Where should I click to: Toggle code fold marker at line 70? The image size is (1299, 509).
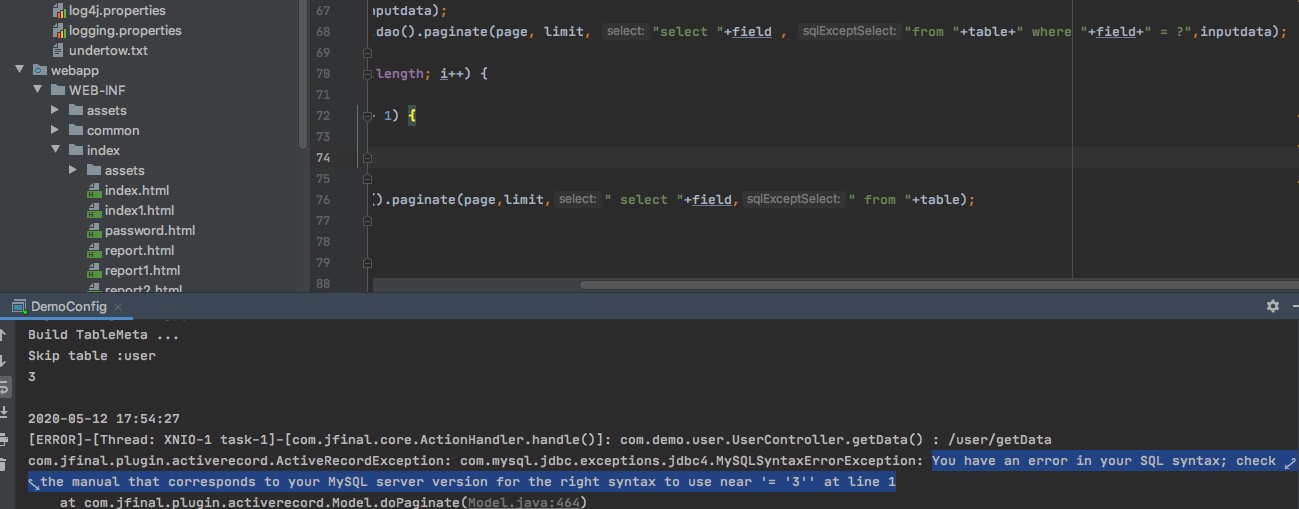coord(367,74)
